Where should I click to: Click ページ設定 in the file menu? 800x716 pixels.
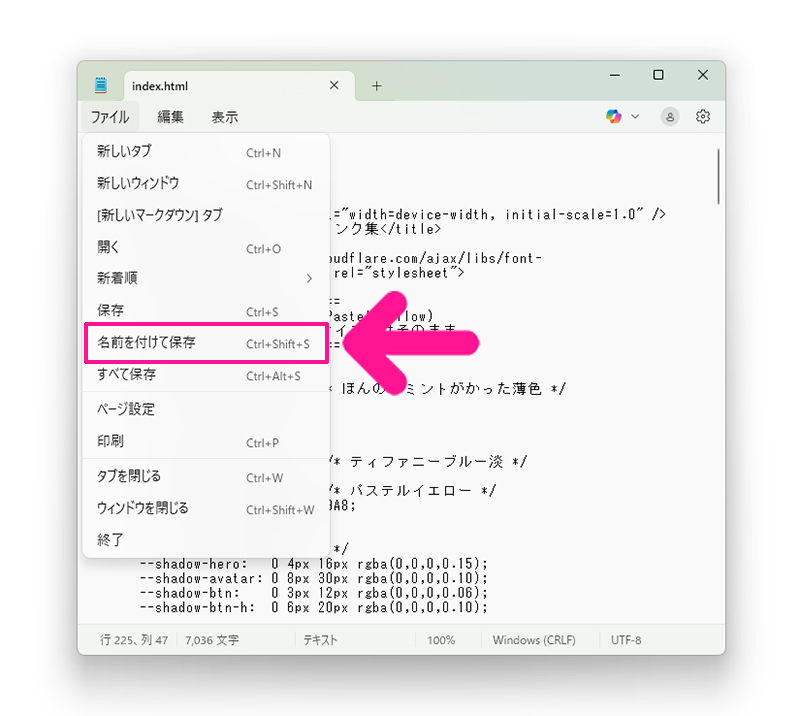coord(126,409)
